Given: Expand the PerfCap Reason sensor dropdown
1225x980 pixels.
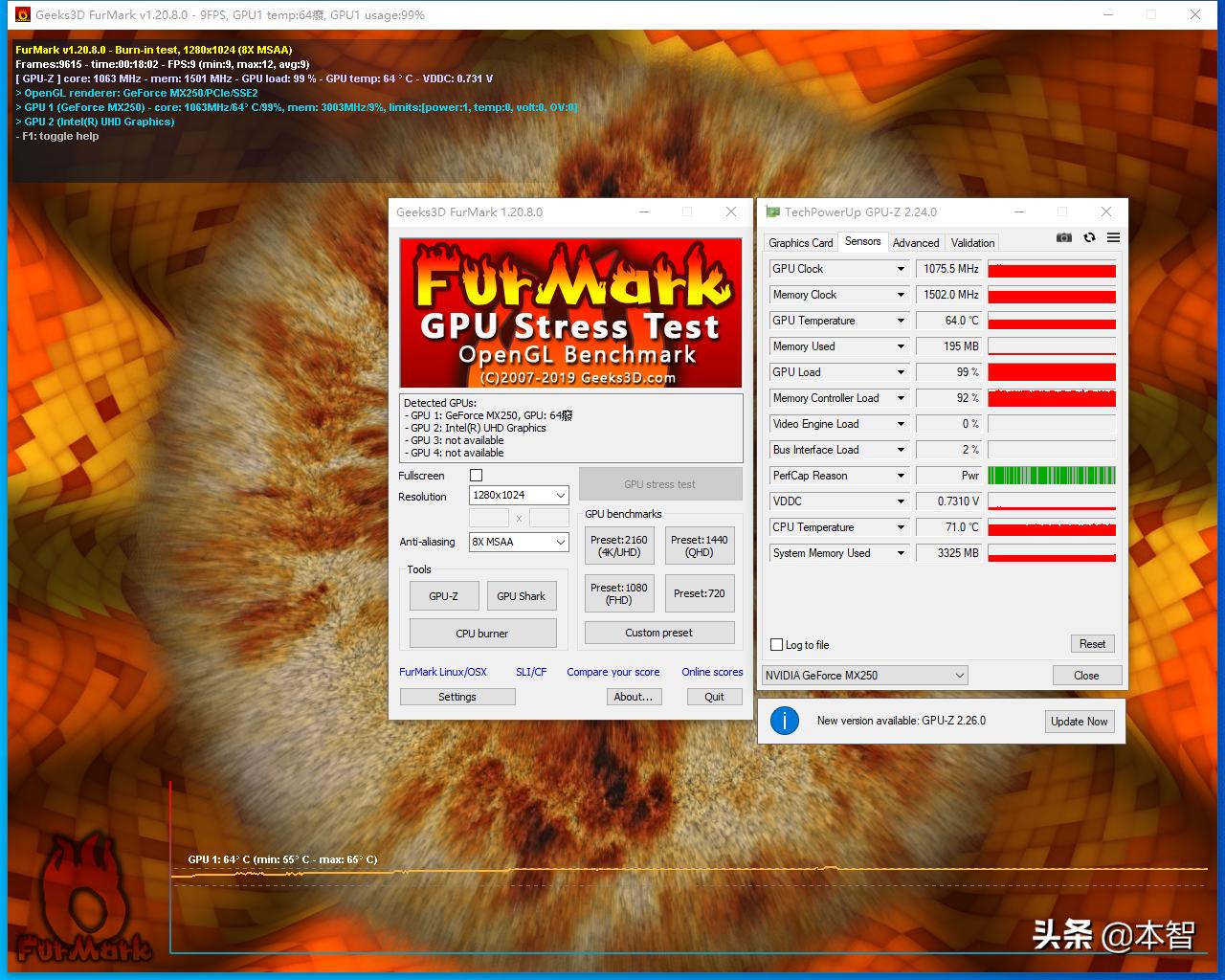Looking at the screenshot, I should (901, 476).
